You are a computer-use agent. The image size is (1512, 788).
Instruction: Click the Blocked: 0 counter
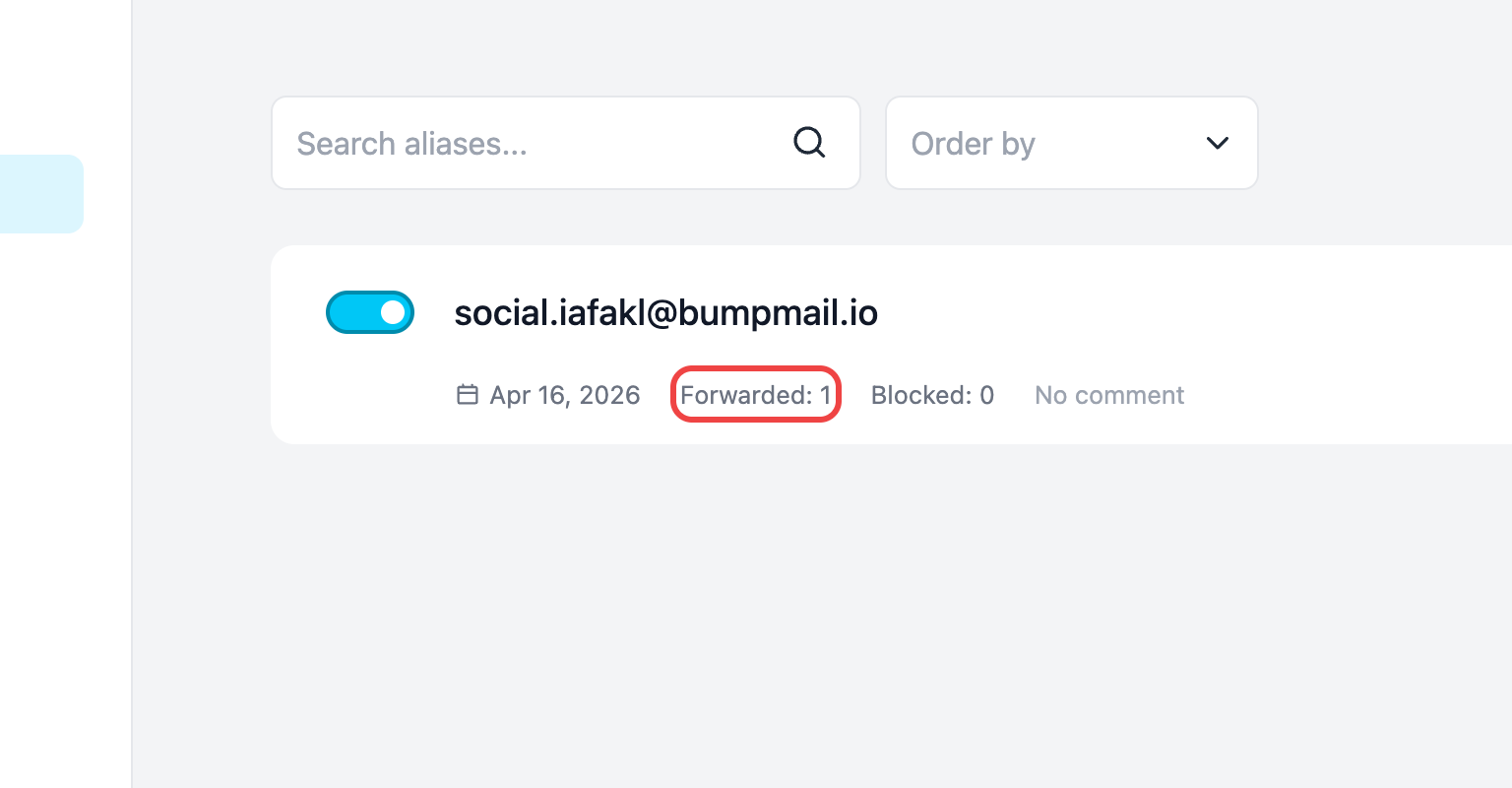pyautogui.click(x=932, y=395)
